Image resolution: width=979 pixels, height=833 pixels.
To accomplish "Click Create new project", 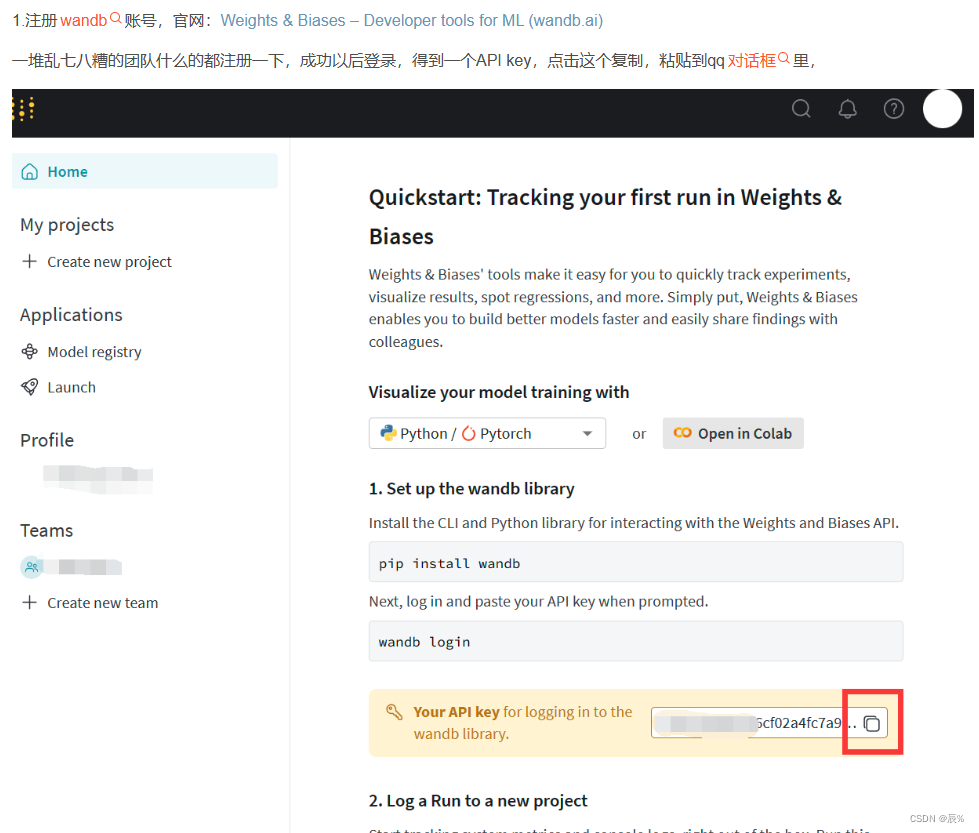I will pos(109,262).
